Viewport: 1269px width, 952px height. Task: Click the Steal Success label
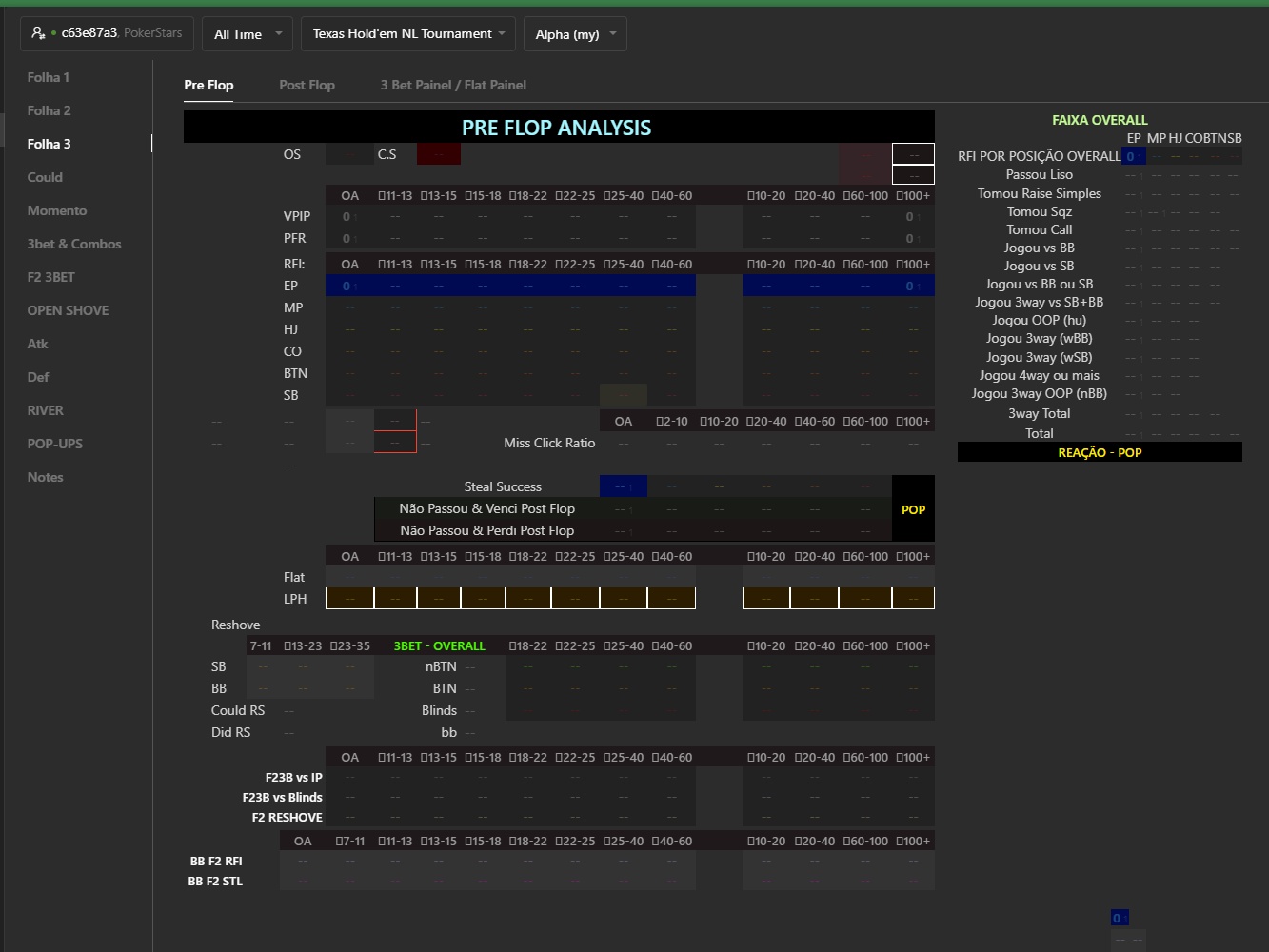[503, 486]
